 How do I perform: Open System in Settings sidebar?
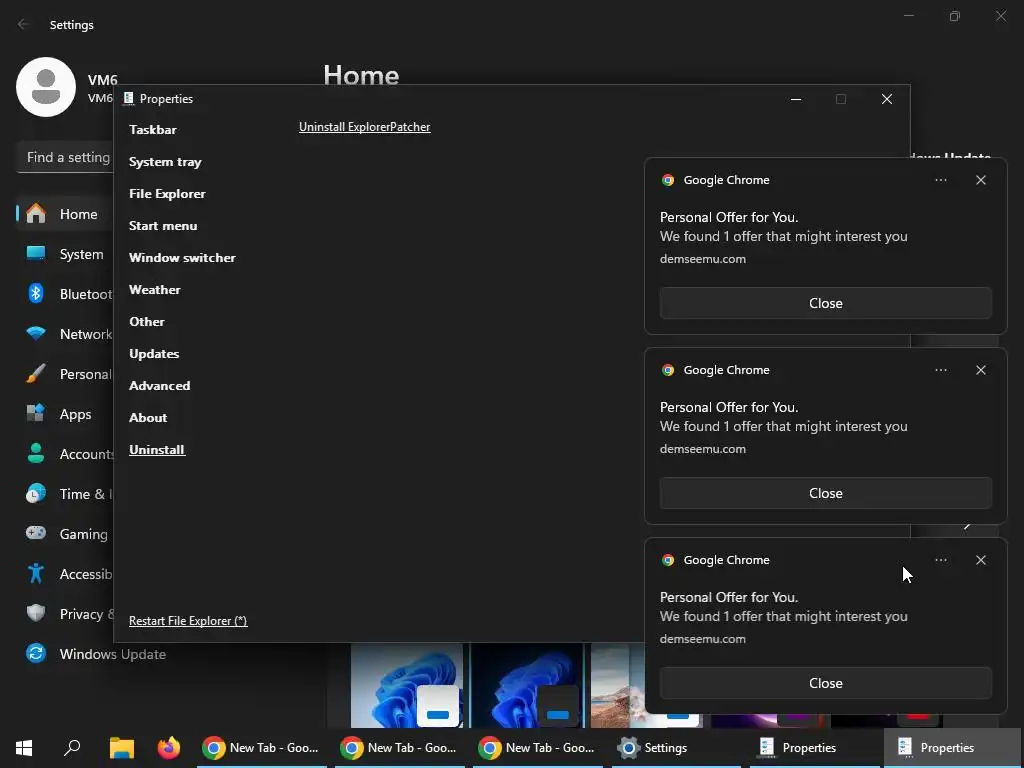65,254
